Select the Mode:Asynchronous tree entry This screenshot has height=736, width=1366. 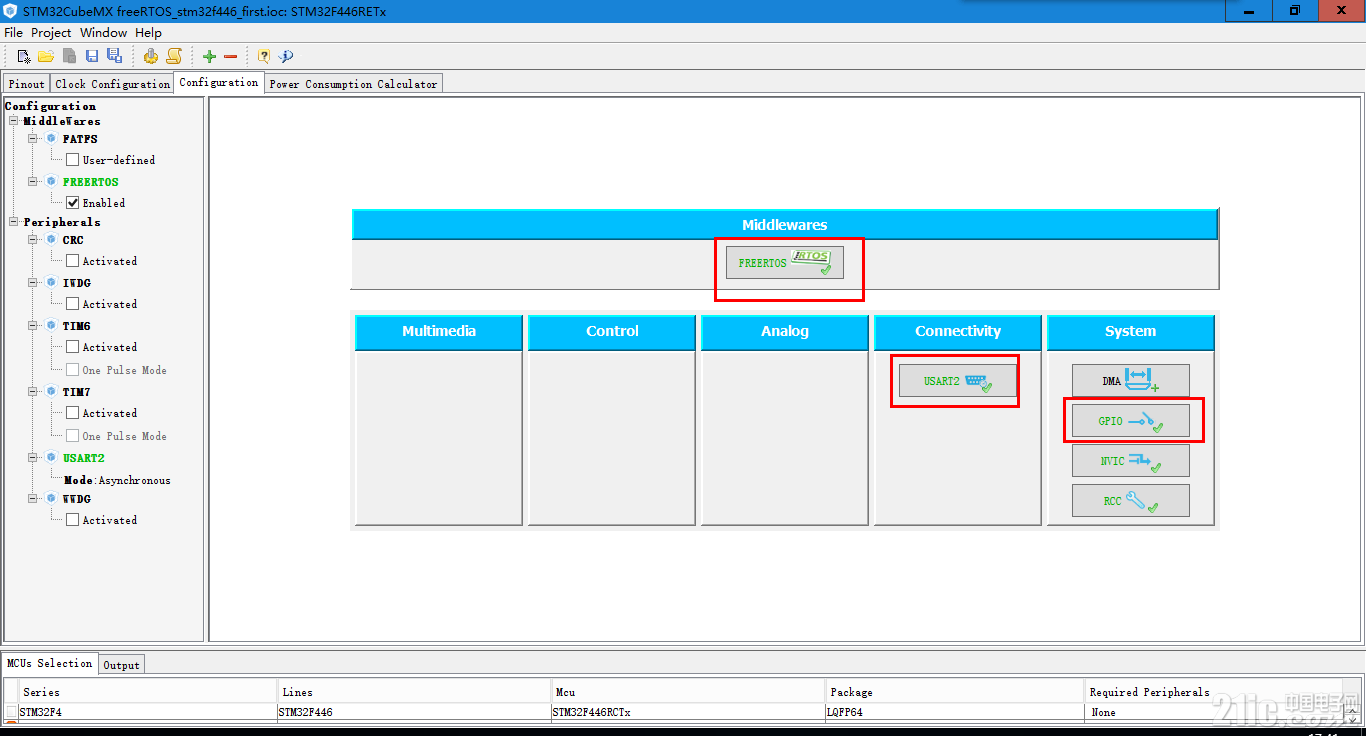click(117, 480)
